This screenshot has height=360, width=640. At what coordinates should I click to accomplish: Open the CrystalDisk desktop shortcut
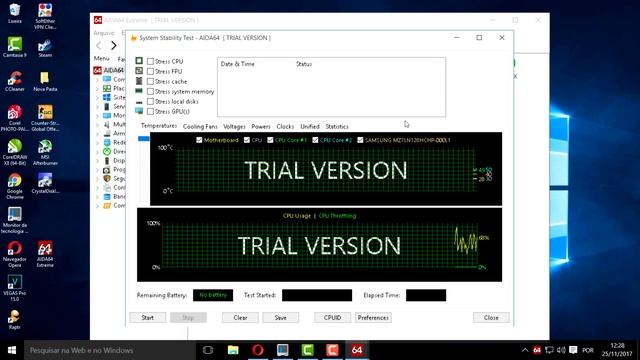click(x=45, y=183)
